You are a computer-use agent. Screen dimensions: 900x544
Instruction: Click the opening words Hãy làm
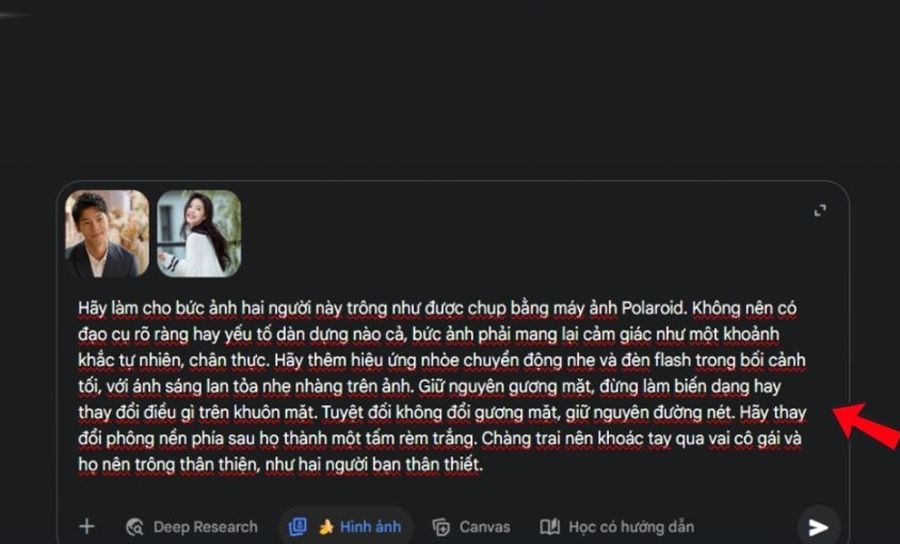(x=108, y=308)
